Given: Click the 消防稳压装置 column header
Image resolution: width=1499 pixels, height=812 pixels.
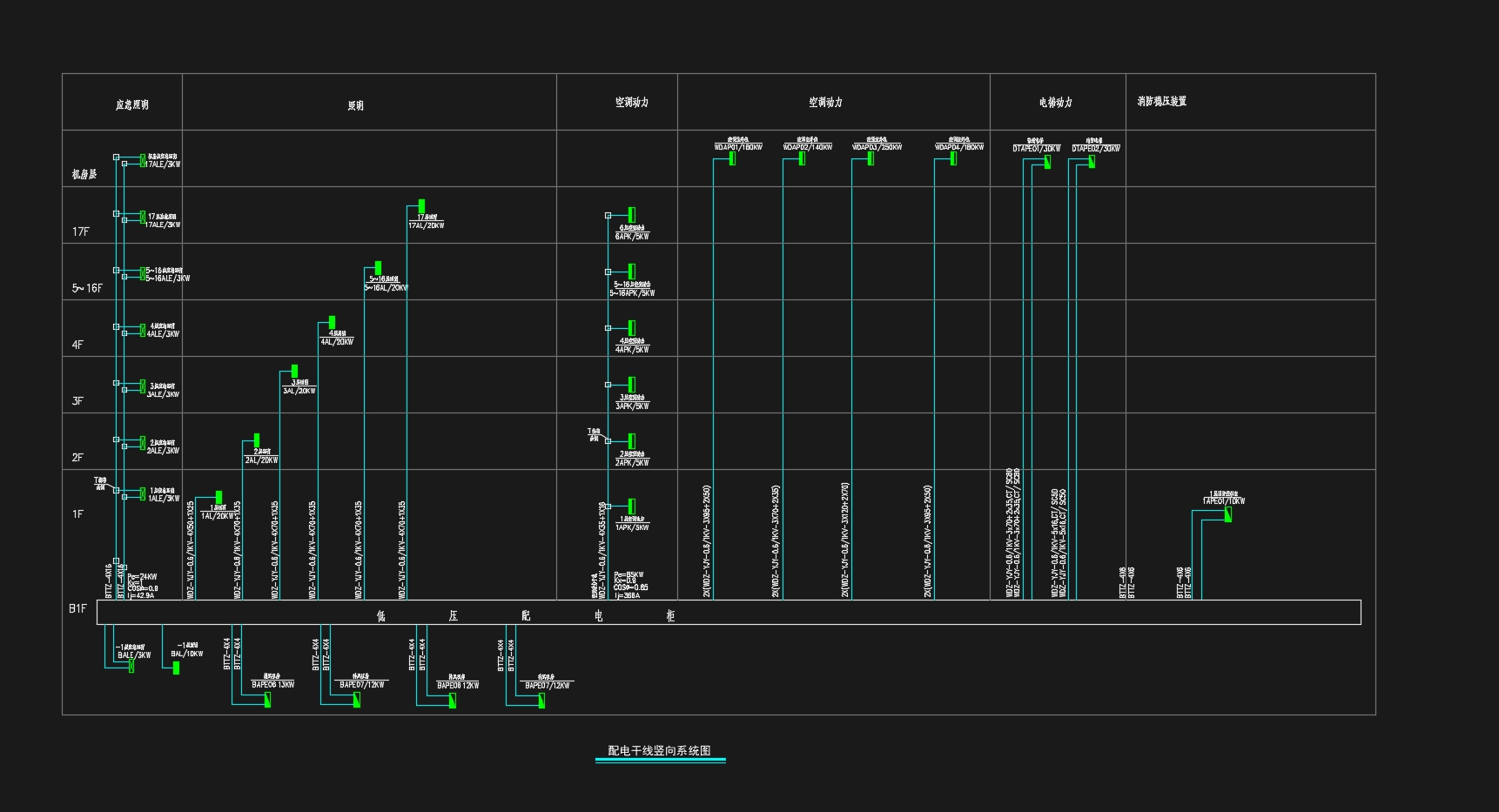Looking at the screenshot, I should pos(1162,102).
